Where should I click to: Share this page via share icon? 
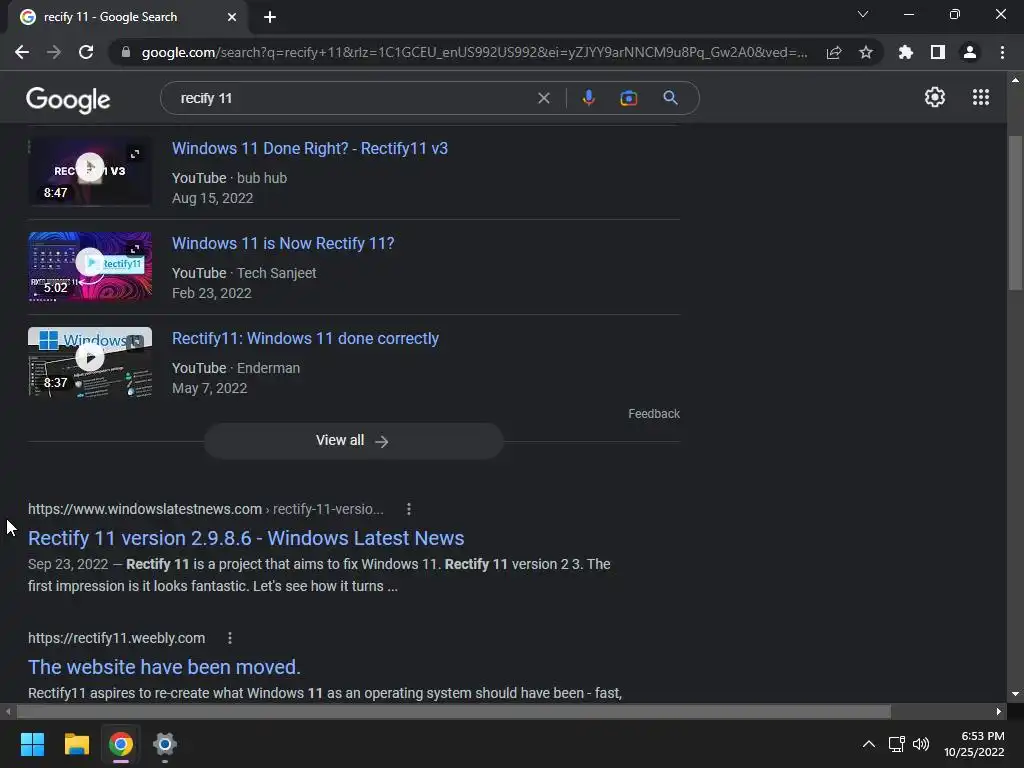coord(834,52)
